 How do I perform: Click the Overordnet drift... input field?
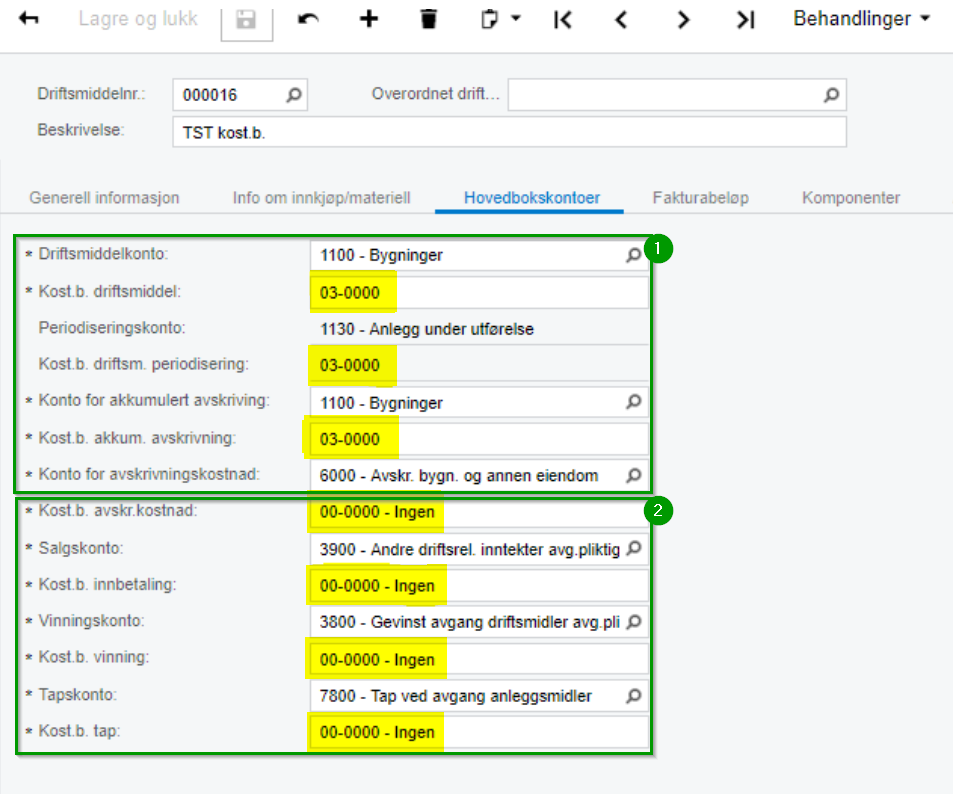click(677, 95)
